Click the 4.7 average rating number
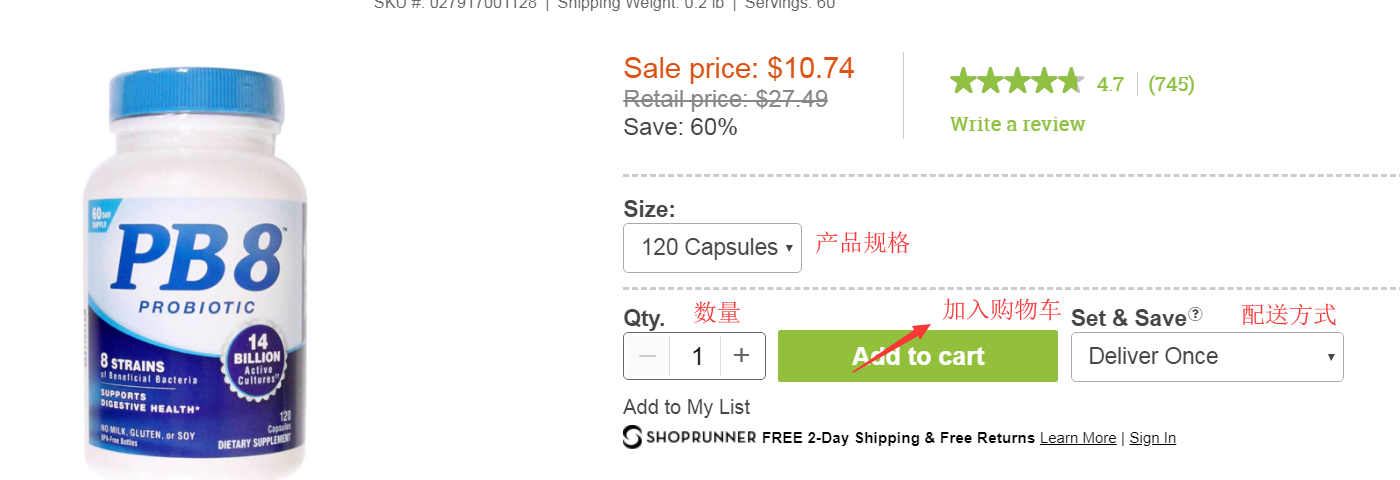The image size is (1400, 480). click(x=1110, y=84)
